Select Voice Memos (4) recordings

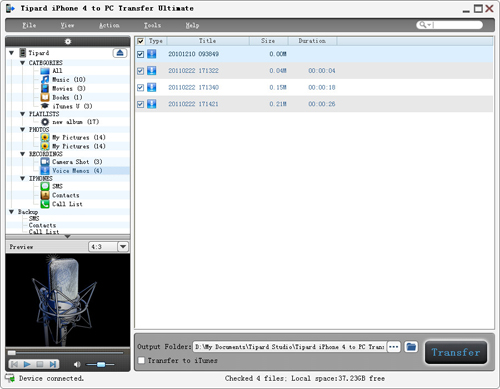pyautogui.click(x=77, y=171)
